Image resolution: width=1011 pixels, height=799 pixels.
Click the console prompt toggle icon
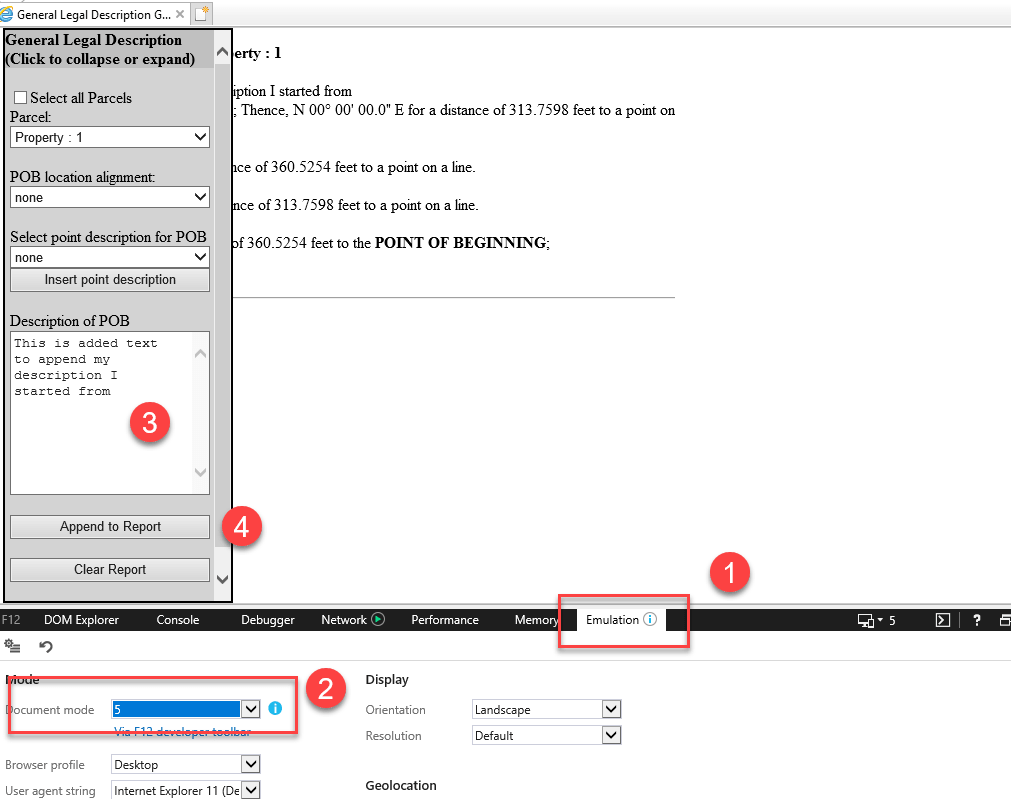pos(942,620)
